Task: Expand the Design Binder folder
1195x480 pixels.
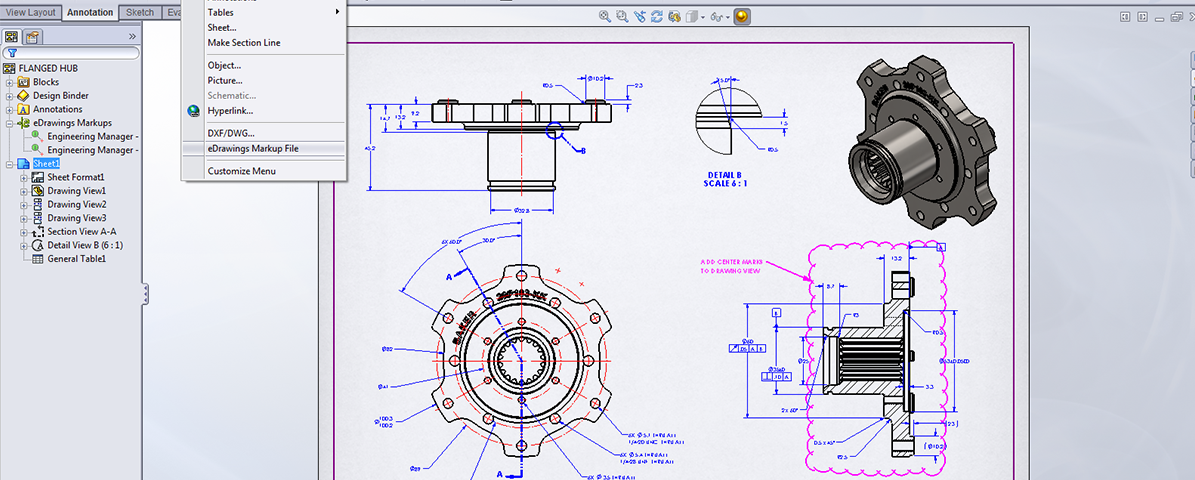Action: tap(10, 96)
